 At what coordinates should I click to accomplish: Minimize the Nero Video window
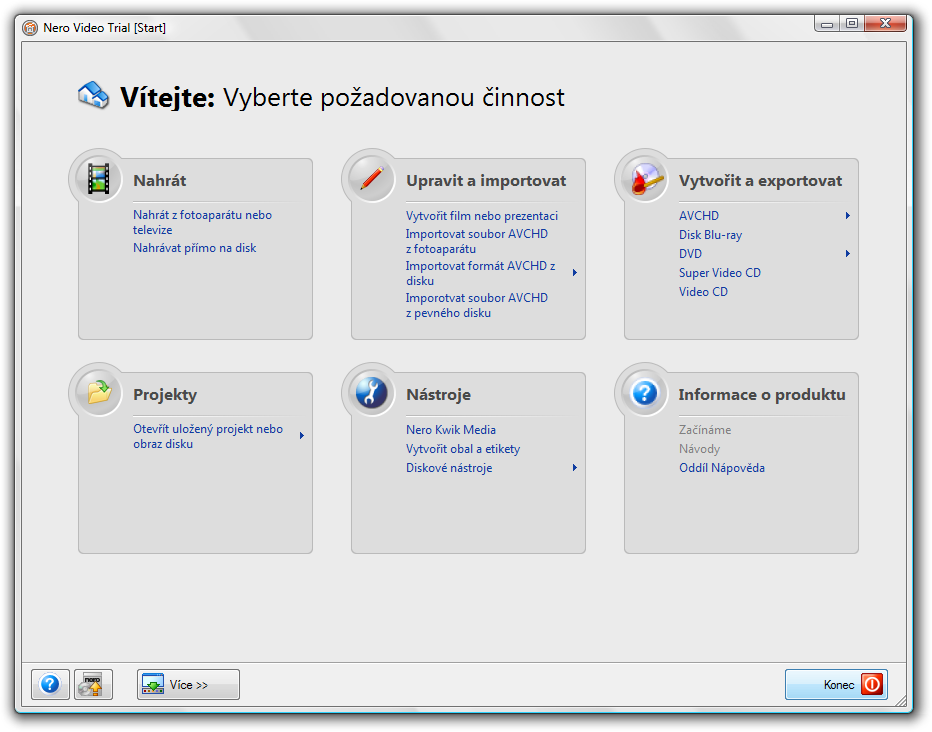(x=827, y=24)
